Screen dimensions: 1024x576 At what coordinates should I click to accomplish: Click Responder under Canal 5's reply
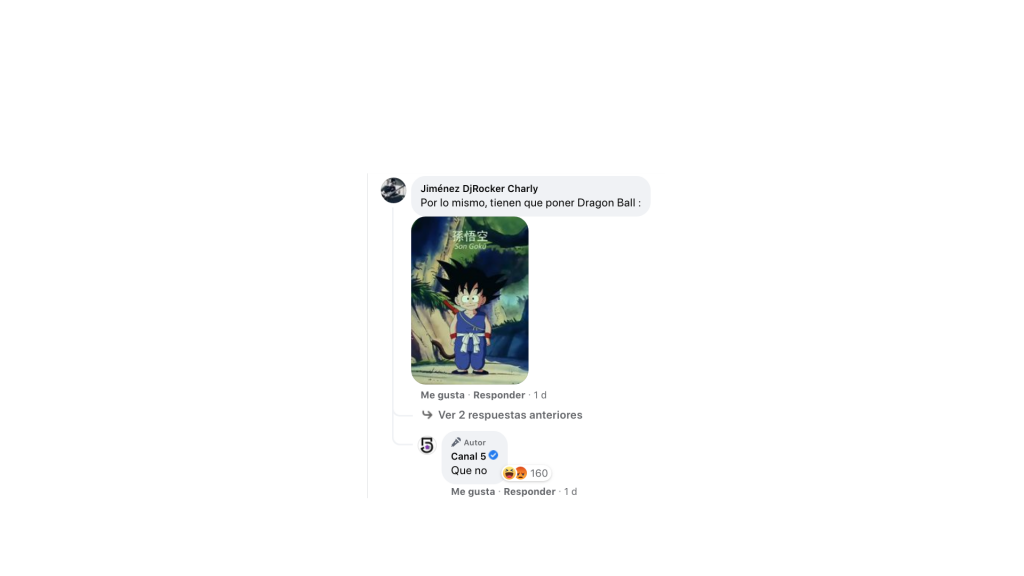pos(529,492)
